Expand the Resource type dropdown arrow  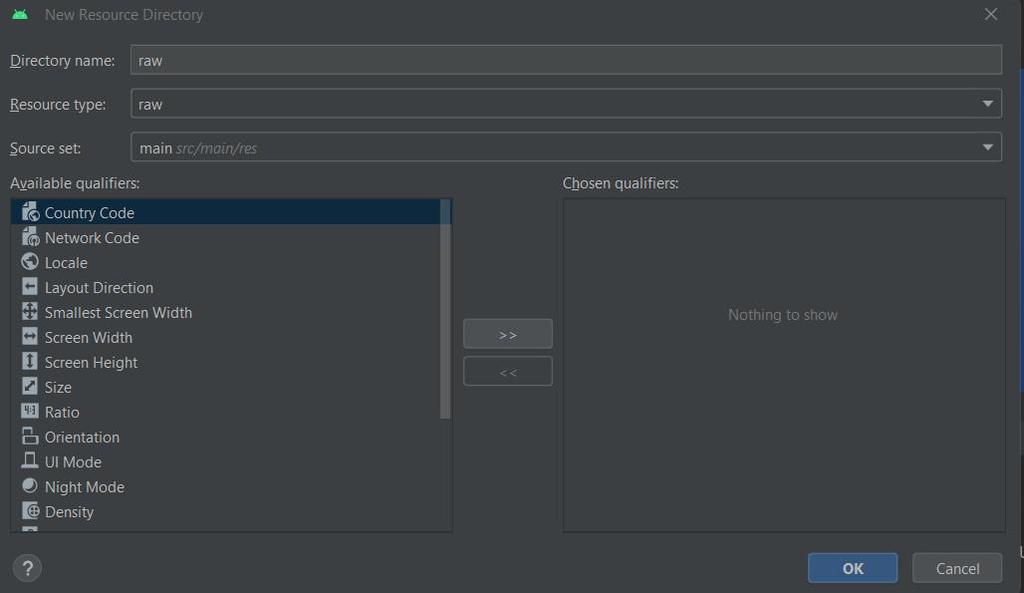coord(987,104)
